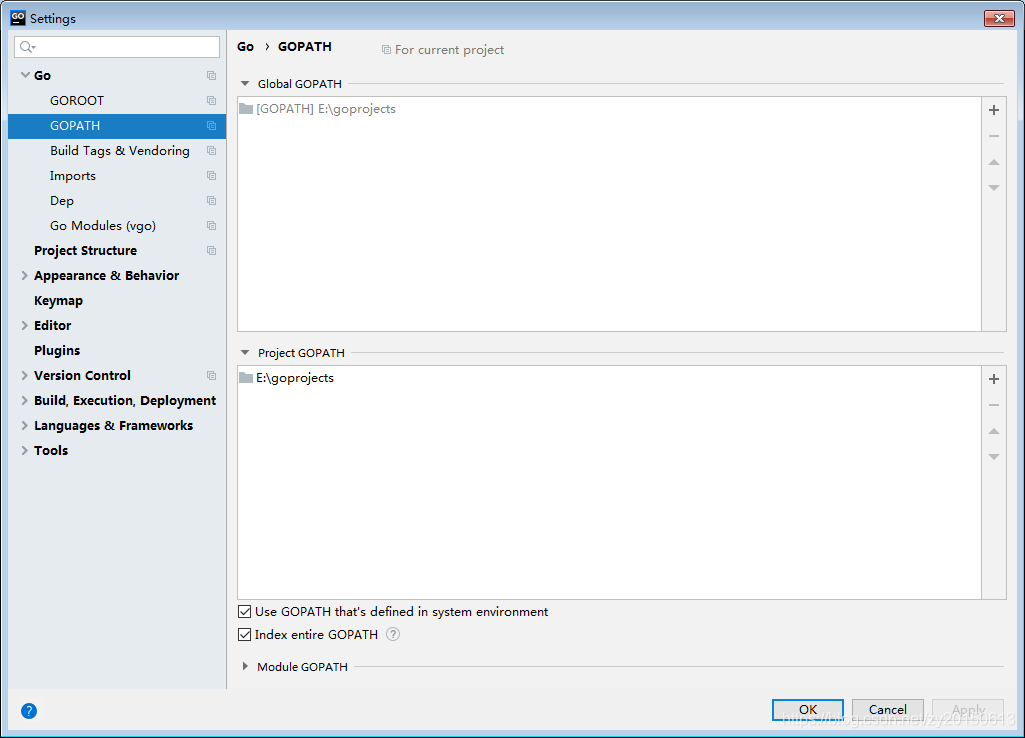
Task: Click the remove button in Global GOPATH
Action: [994, 136]
